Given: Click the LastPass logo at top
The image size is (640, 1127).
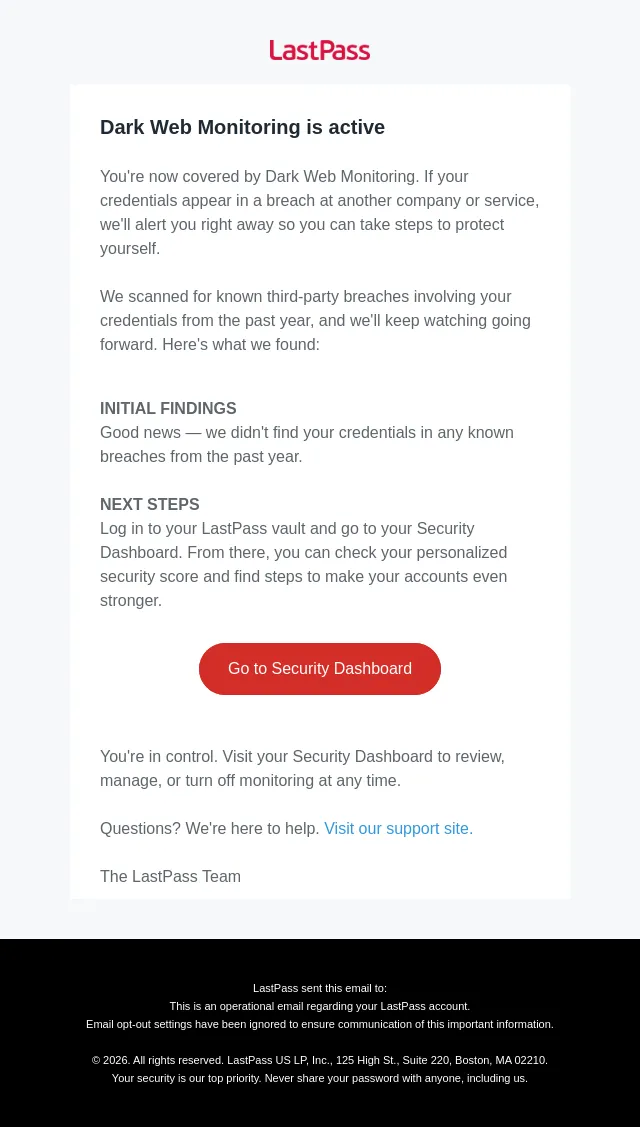Looking at the screenshot, I should point(320,50).
